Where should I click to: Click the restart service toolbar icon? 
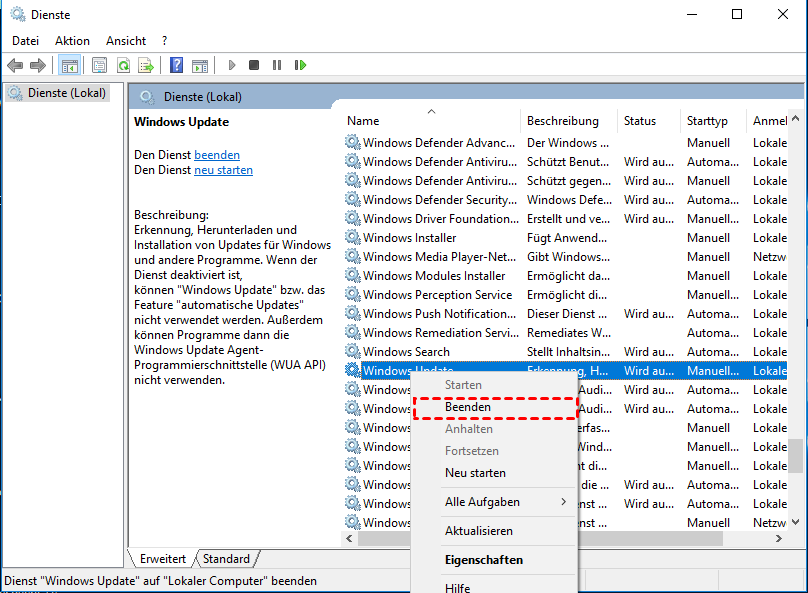300,65
